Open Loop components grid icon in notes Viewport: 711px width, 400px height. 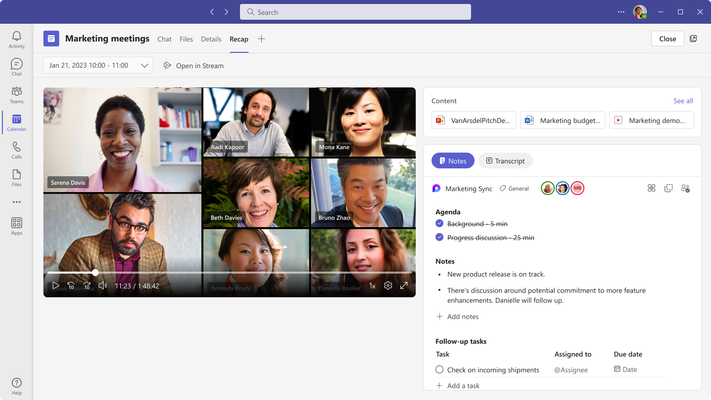[x=652, y=188]
